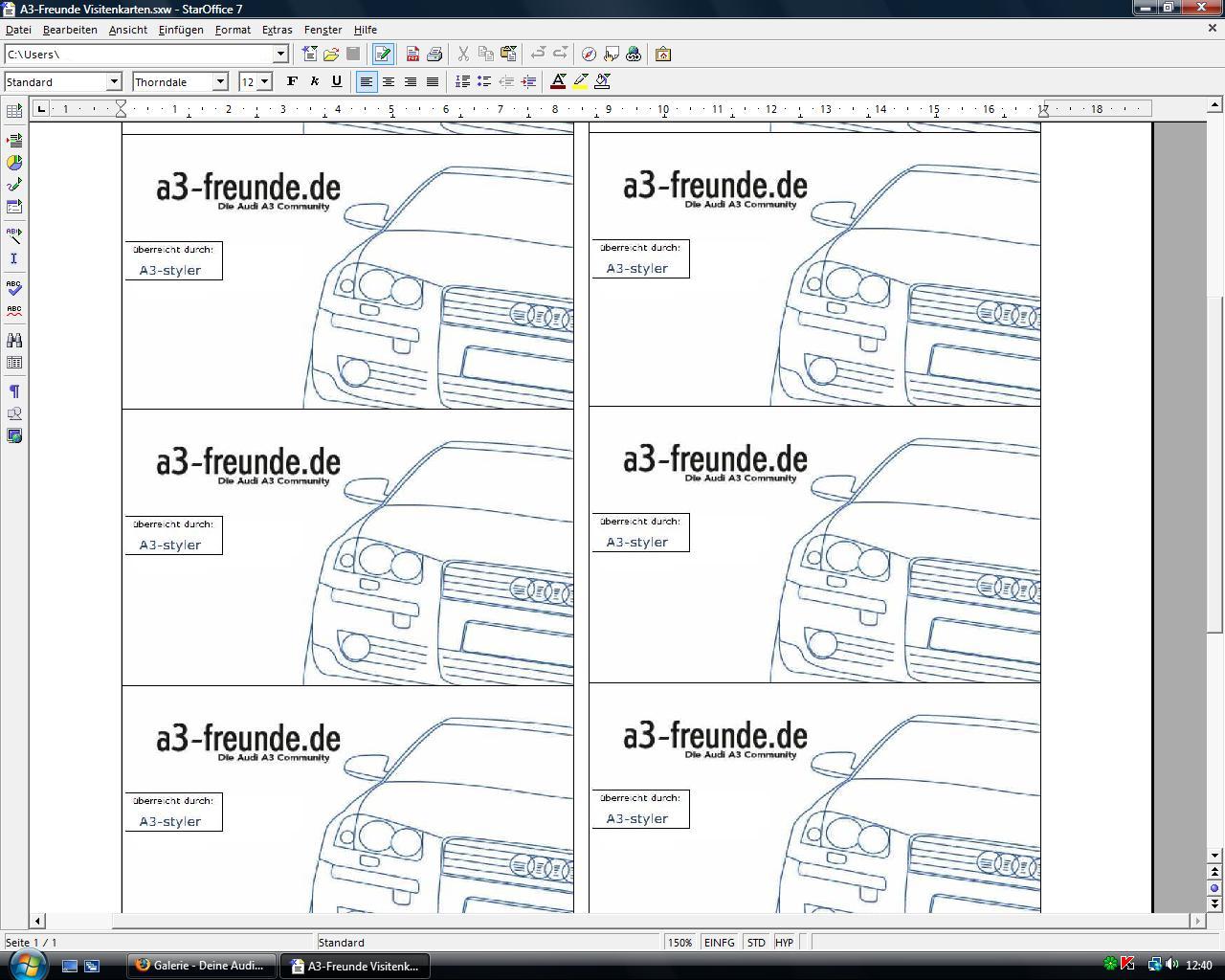Toggle nonprinting characters pilcrow icon
The image size is (1225, 980).
coord(14,391)
